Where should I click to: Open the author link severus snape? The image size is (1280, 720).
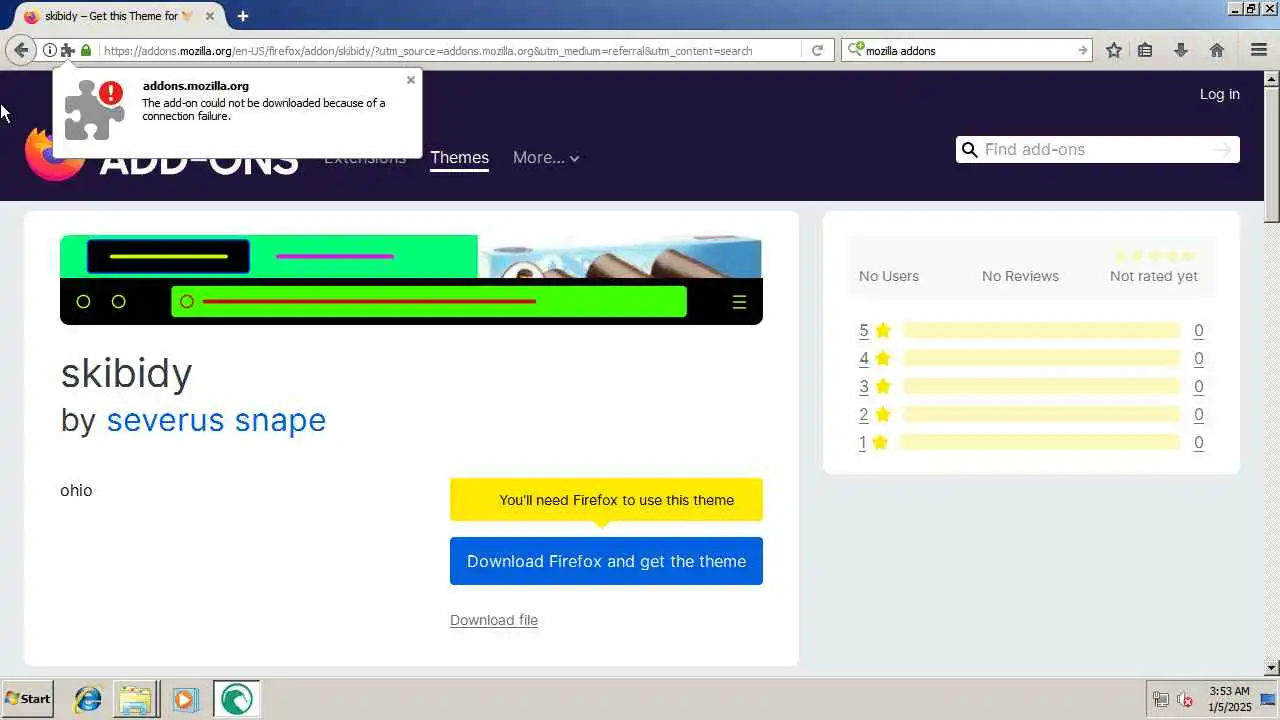pos(216,420)
